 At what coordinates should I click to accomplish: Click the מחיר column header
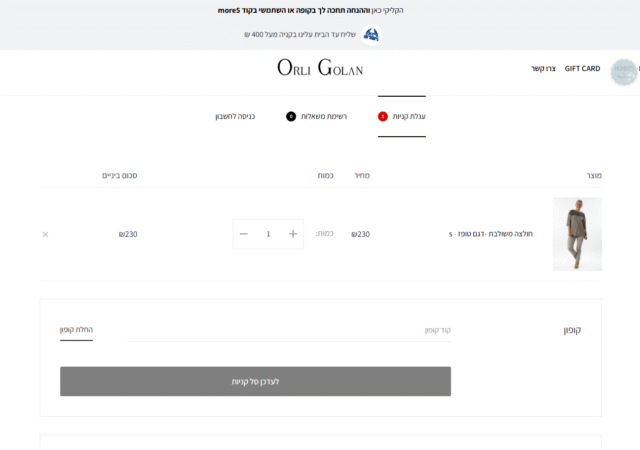point(362,176)
